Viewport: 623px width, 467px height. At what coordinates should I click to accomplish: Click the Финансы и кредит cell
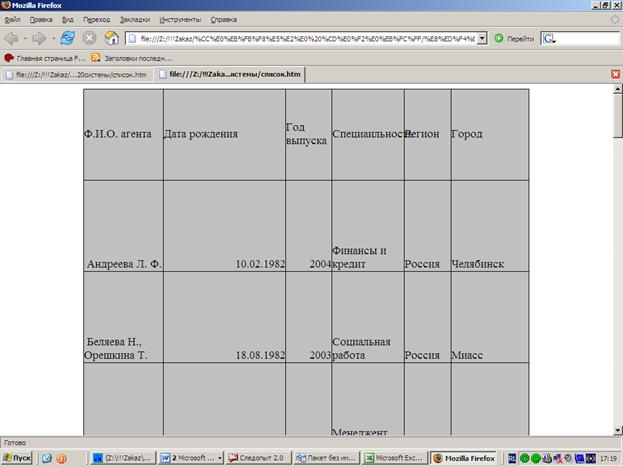point(368,226)
